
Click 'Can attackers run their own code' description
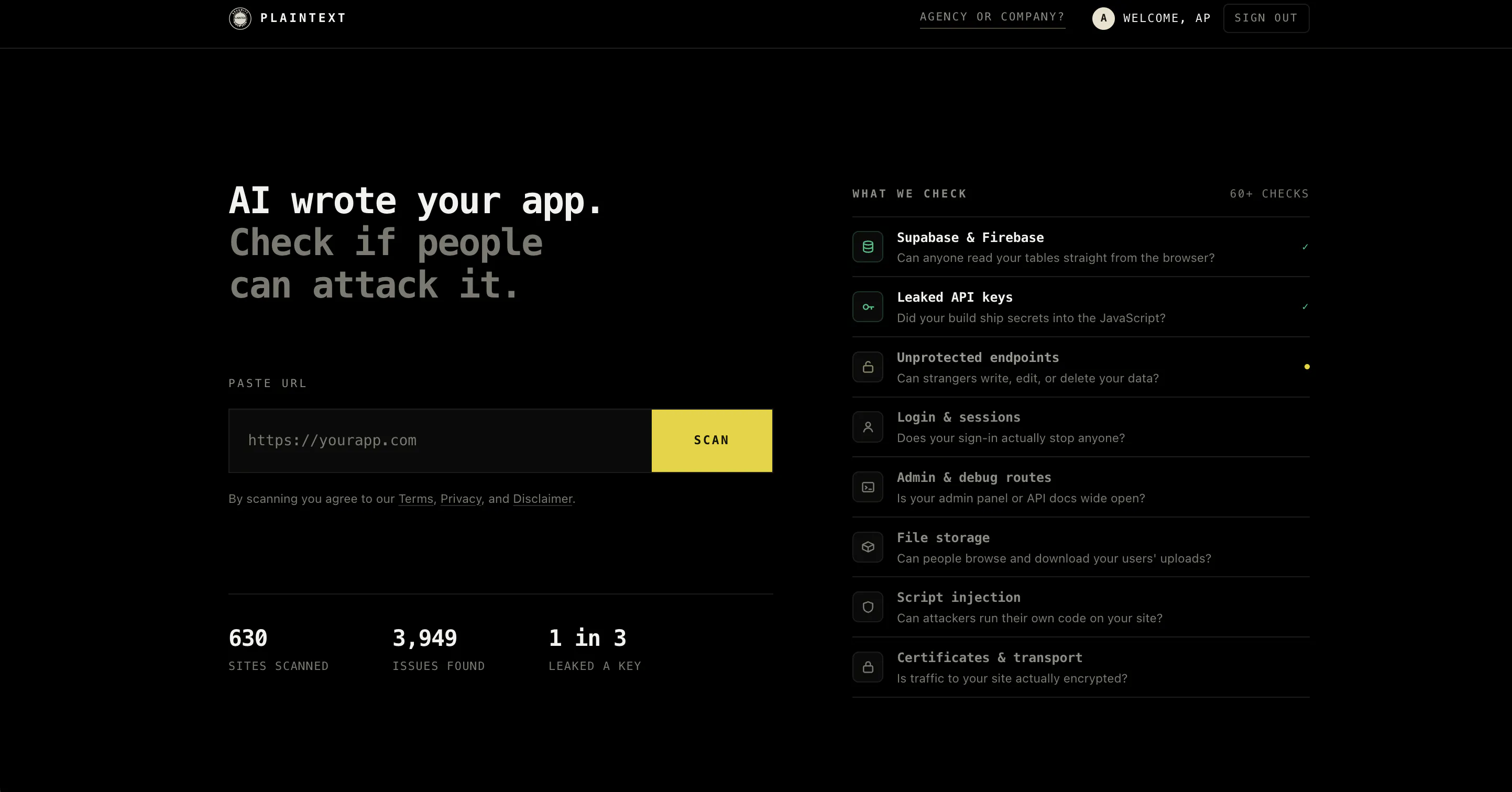[1029, 618]
